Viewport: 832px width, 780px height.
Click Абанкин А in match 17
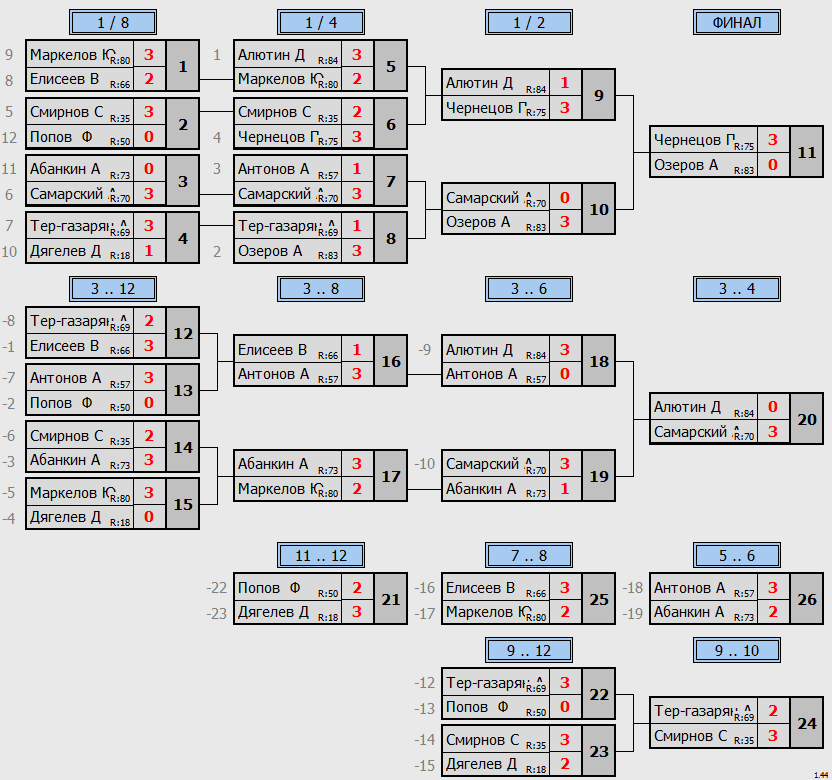(x=273, y=464)
